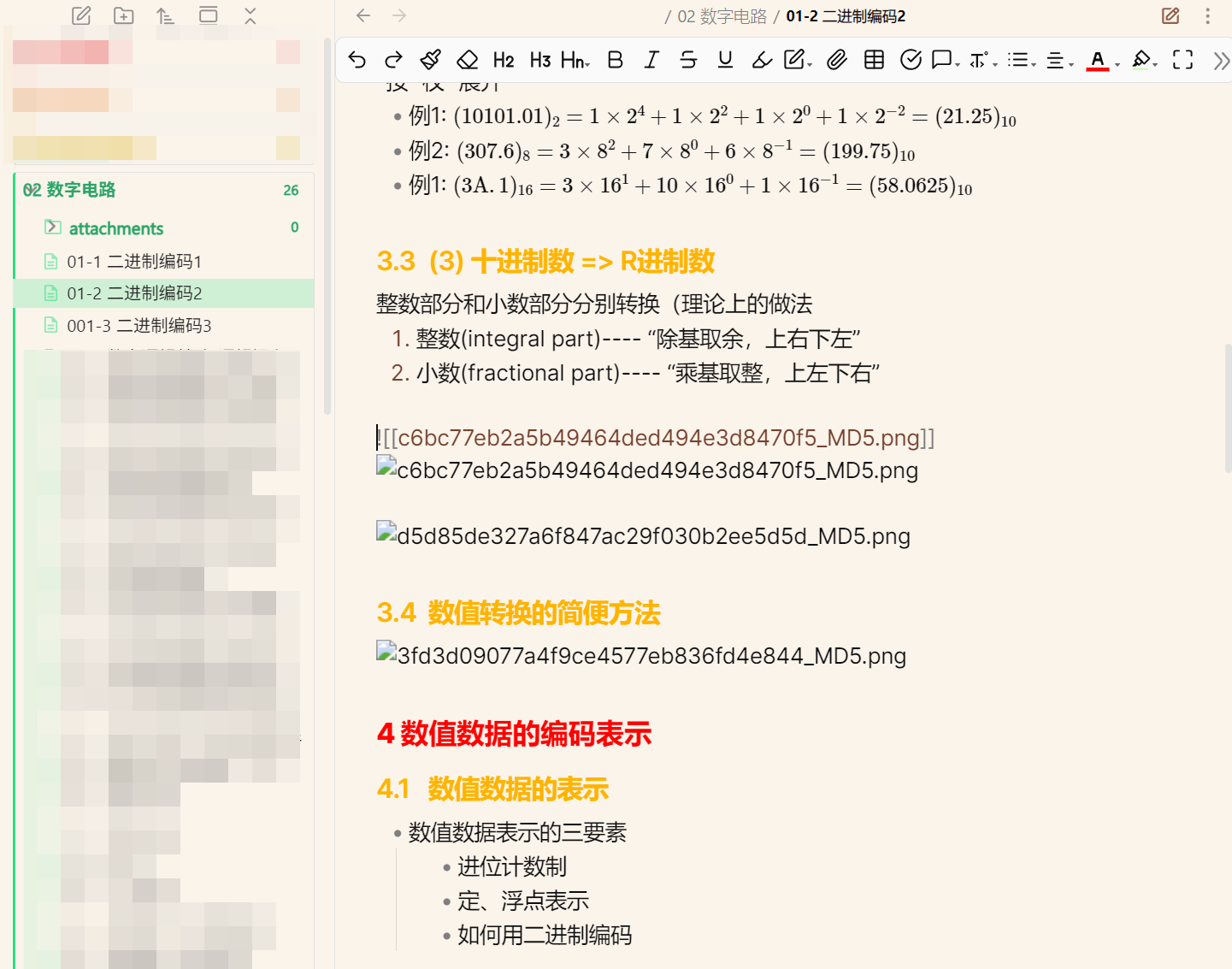Click the paperclip attachment icon
The image size is (1232, 969).
tap(837, 60)
